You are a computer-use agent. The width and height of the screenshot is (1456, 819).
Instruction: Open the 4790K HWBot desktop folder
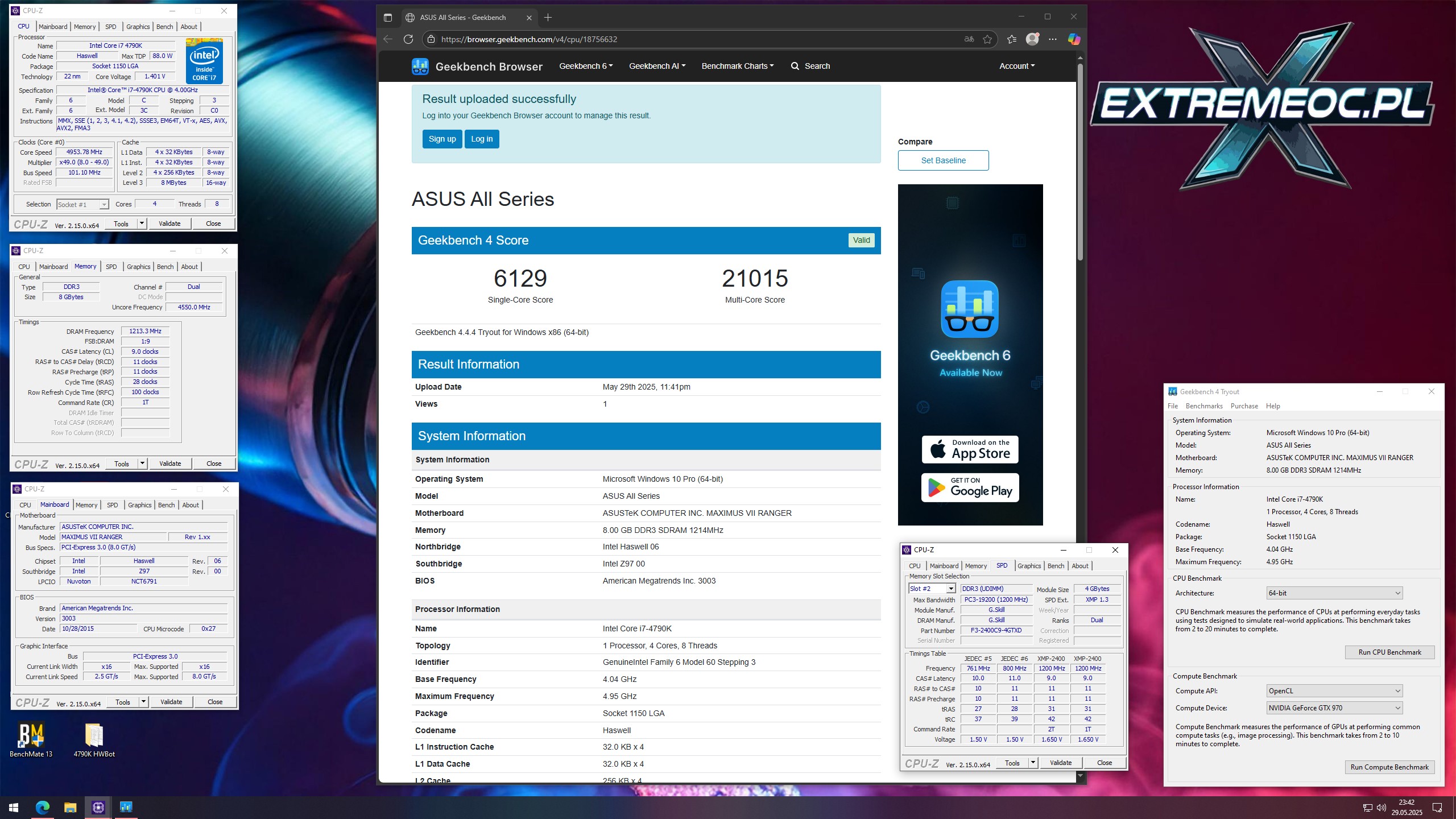coord(94,740)
